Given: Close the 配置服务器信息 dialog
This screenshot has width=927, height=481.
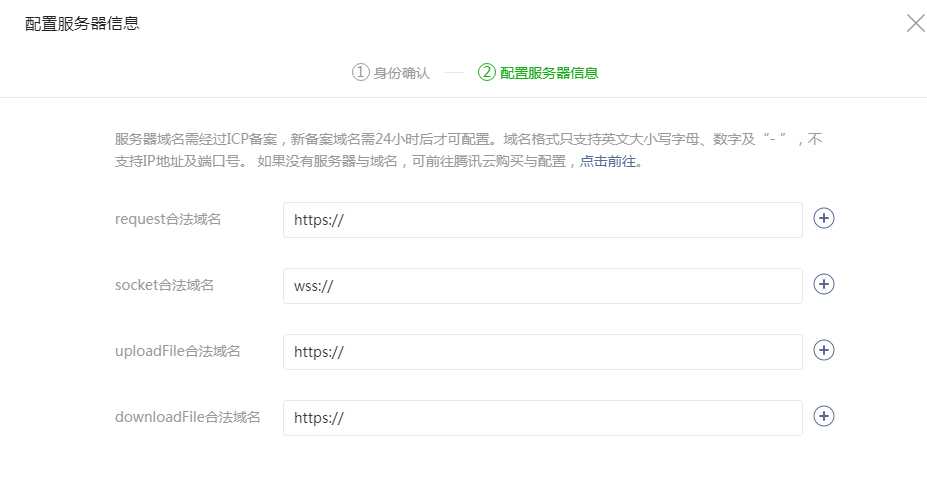Looking at the screenshot, I should [916, 23].
